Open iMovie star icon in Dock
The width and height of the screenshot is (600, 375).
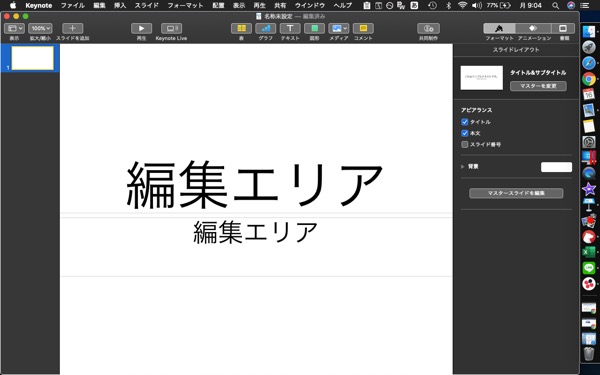(x=589, y=189)
